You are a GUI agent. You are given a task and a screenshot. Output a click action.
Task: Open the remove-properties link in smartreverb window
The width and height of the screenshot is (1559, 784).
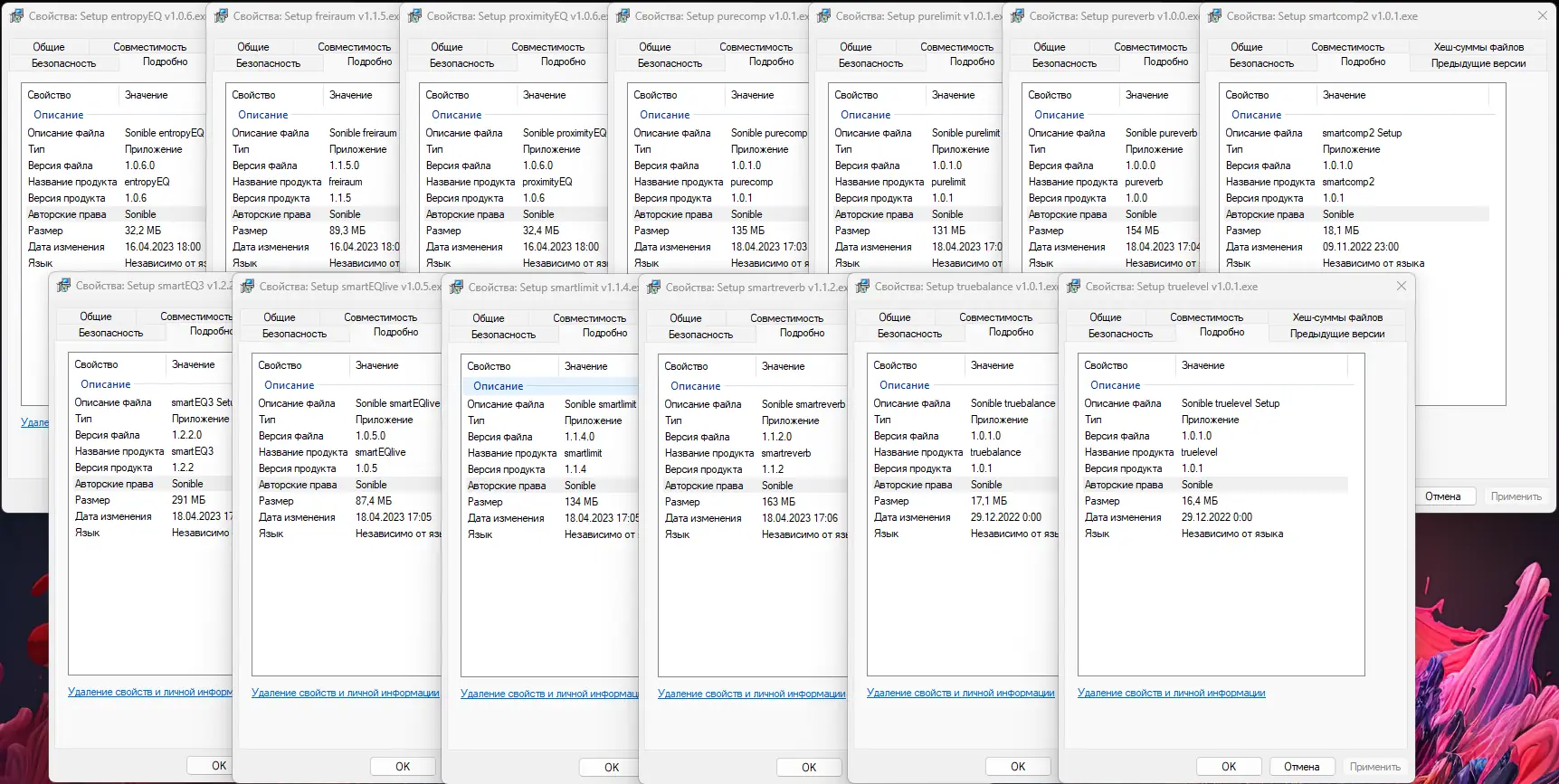click(x=751, y=694)
